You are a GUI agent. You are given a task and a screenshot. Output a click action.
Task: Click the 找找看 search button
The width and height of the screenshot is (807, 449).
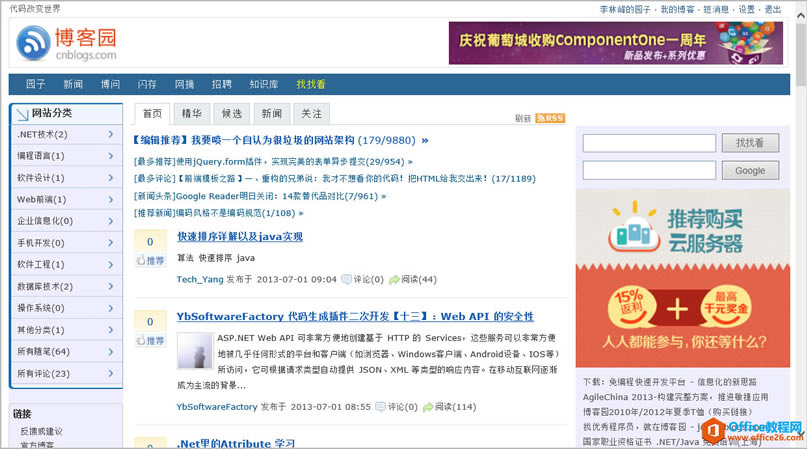[x=750, y=143]
